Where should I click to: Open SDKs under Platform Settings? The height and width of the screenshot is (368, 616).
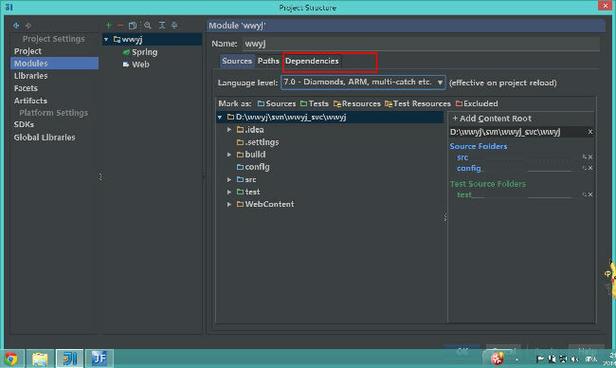click(24, 124)
